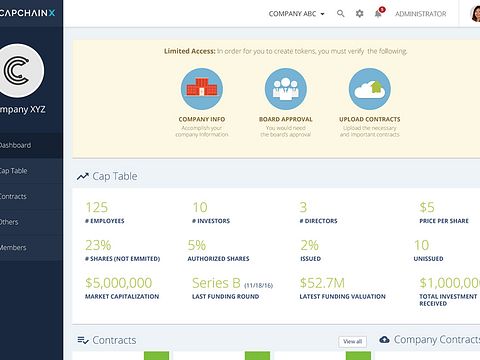
Task: Select the Upload Contracts cloud icon
Action: tap(370, 89)
